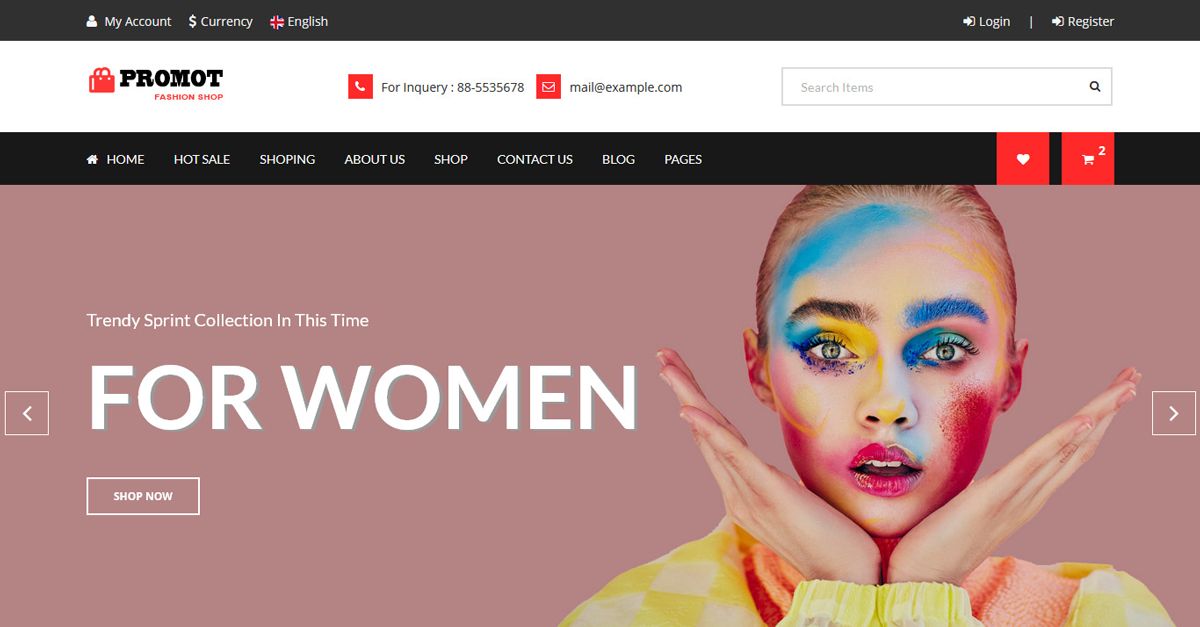This screenshot has height=627, width=1200.
Task: Click the Shop Now button
Action: [143, 496]
